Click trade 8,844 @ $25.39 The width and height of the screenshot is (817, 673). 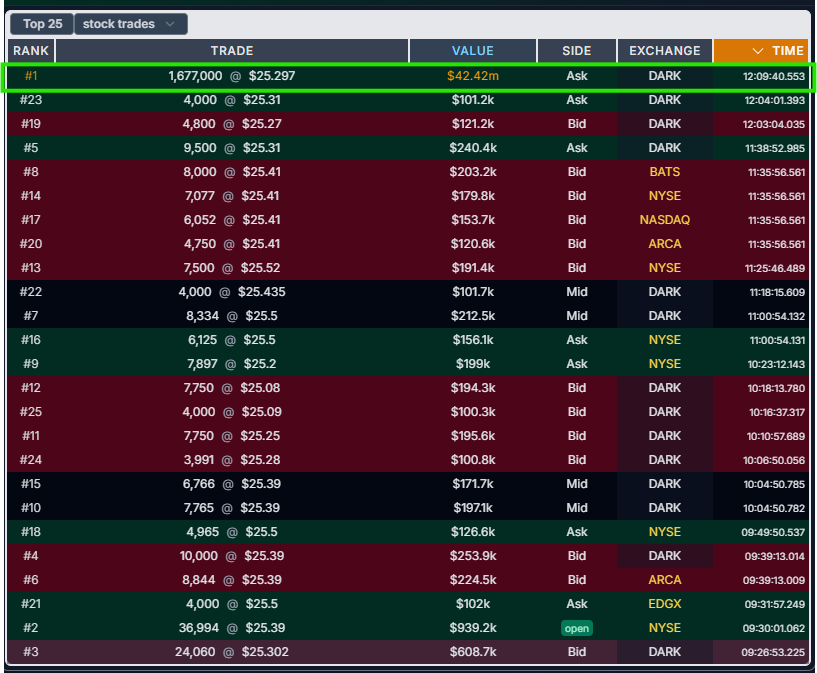click(232, 580)
